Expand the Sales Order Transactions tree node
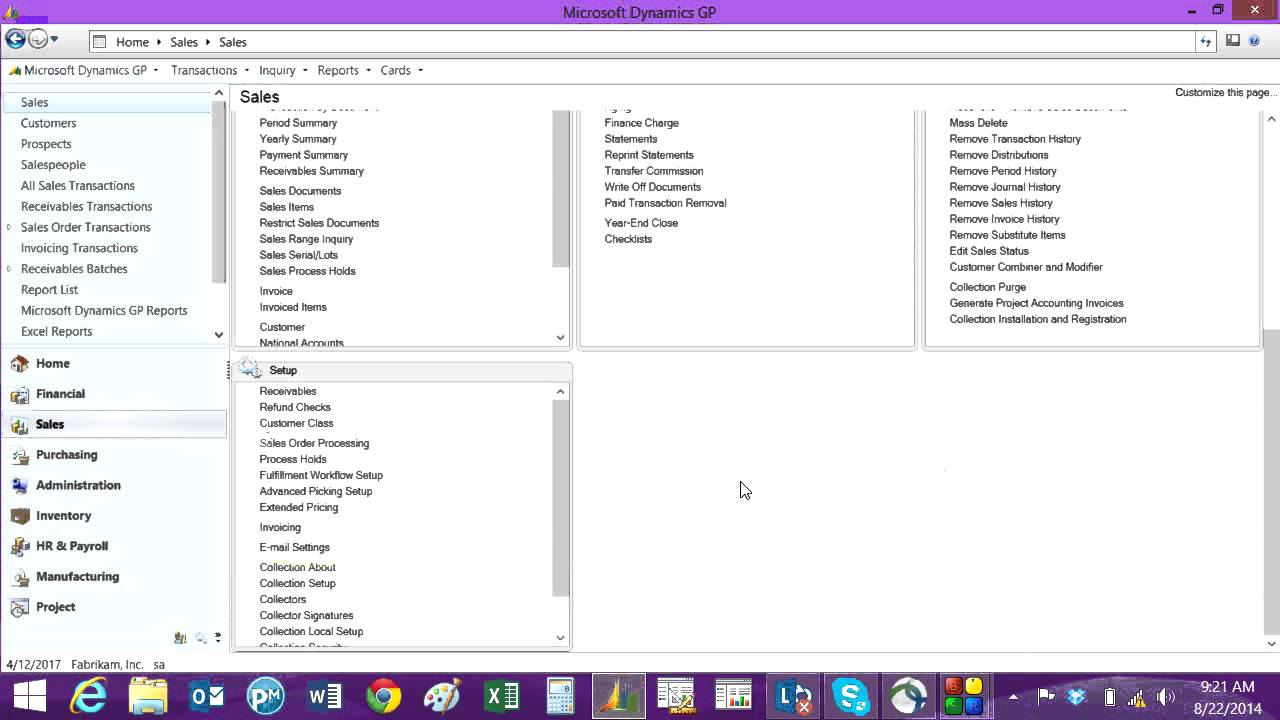The height and width of the screenshot is (720, 1280). coord(9,227)
